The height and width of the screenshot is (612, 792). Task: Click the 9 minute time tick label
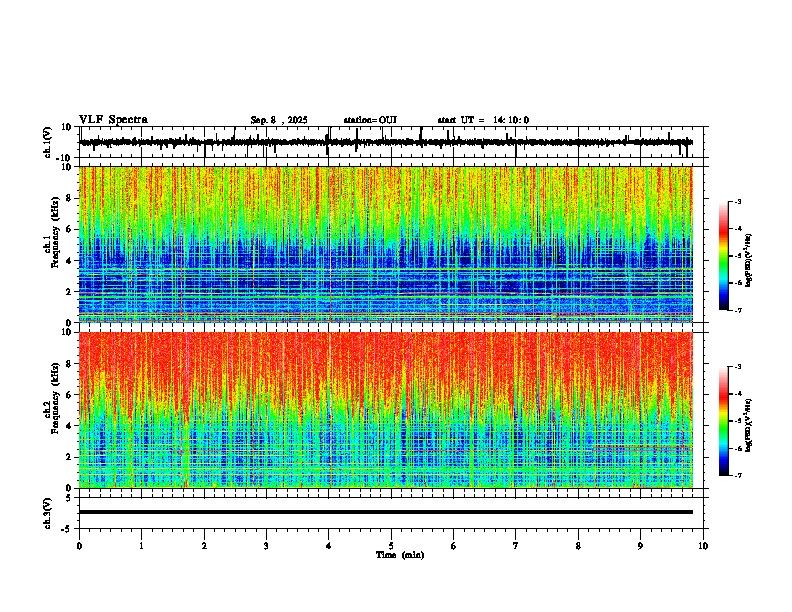point(640,546)
